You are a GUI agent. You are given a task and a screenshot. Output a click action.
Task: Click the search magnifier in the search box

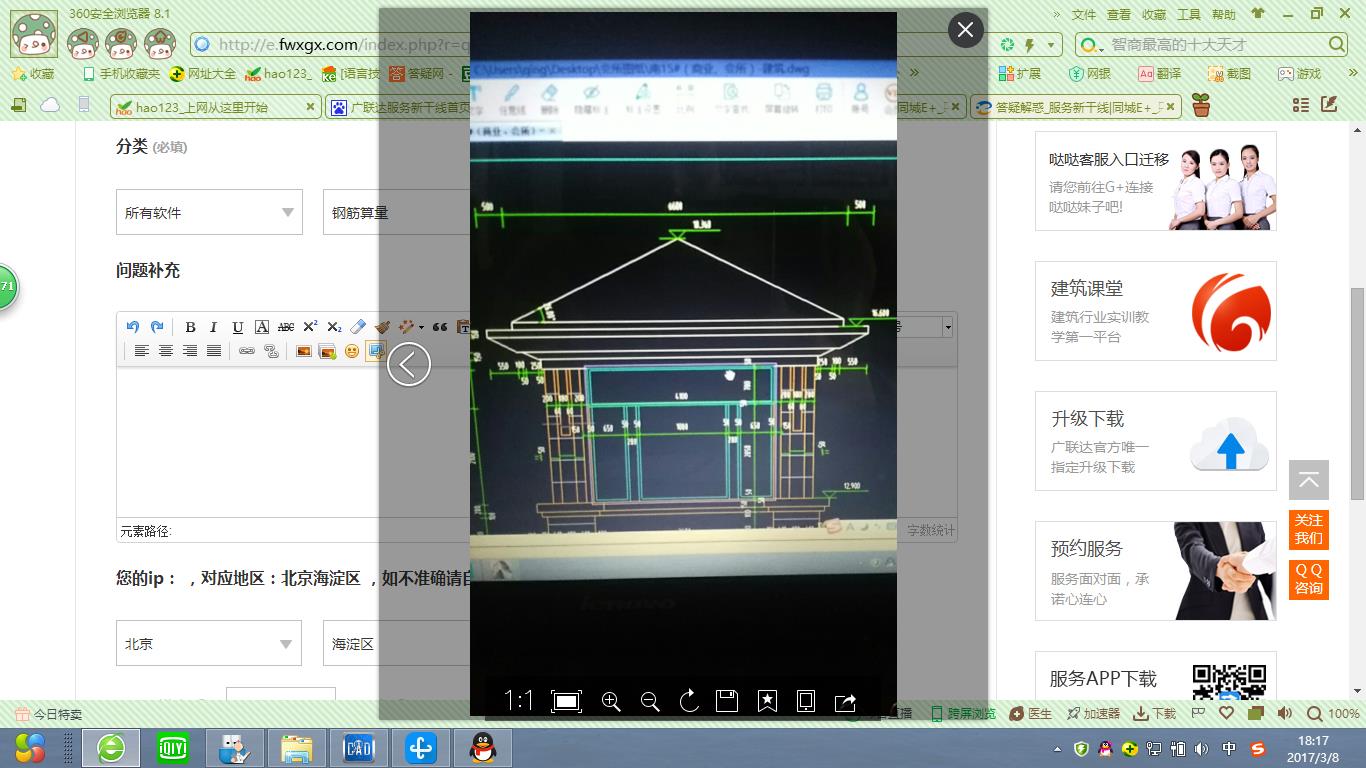[x=1337, y=45]
